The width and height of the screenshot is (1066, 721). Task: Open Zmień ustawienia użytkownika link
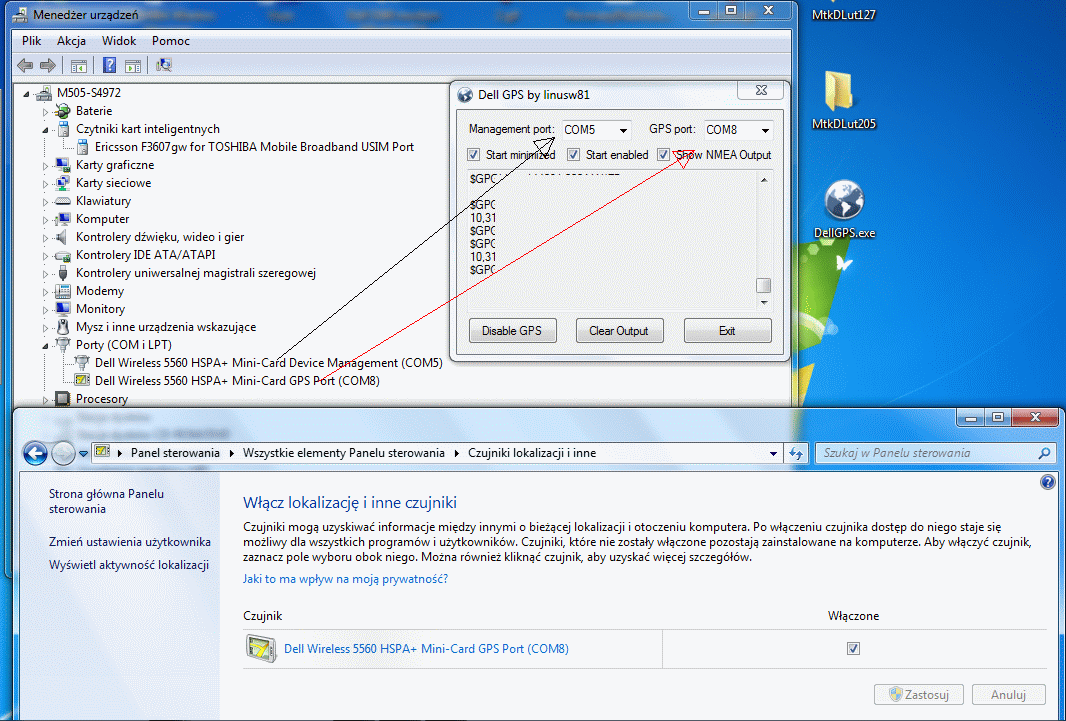pos(130,542)
